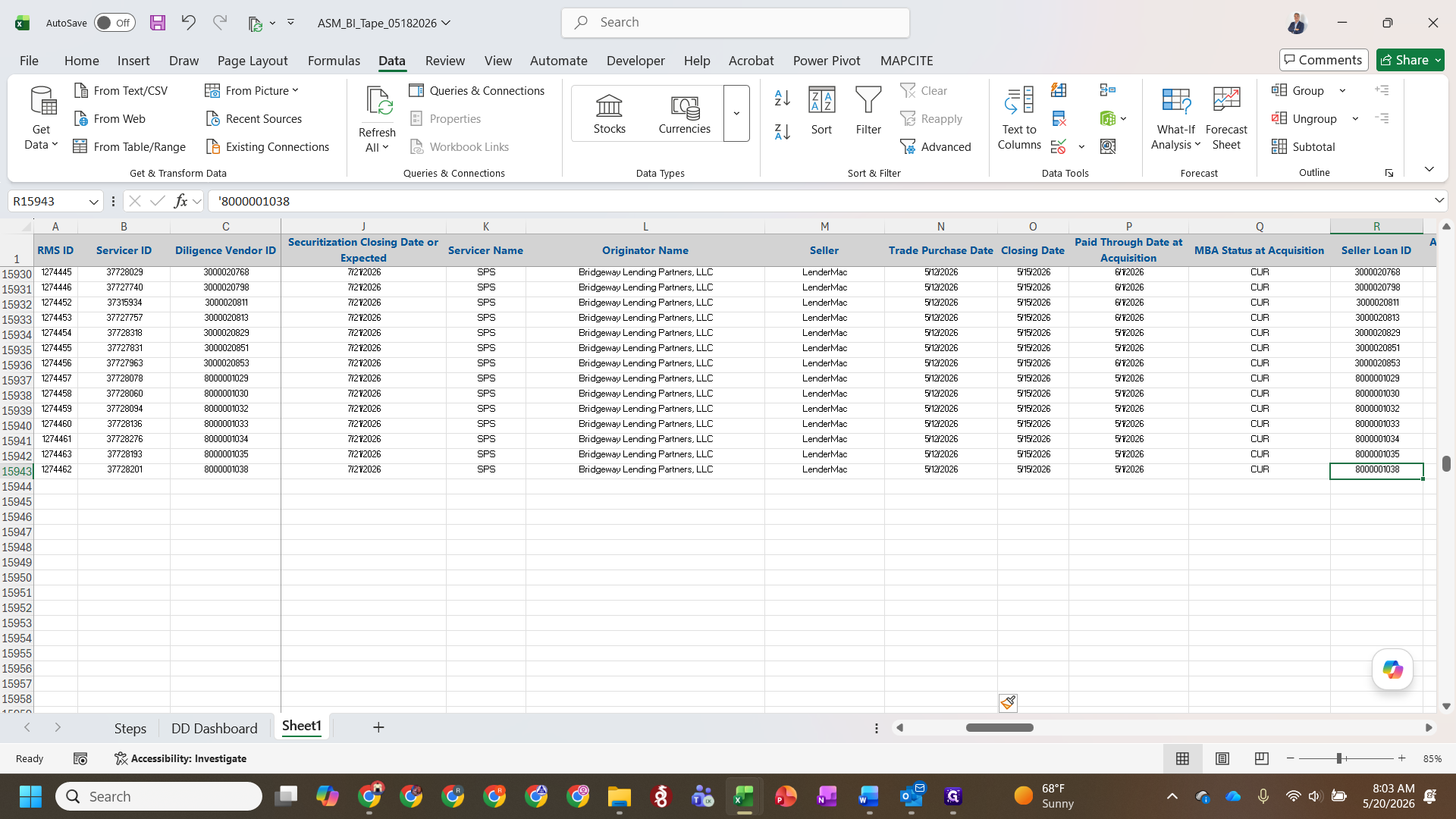Switch to Steps sheet tab
Screen dimensions: 1456x819
(x=130, y=728)
